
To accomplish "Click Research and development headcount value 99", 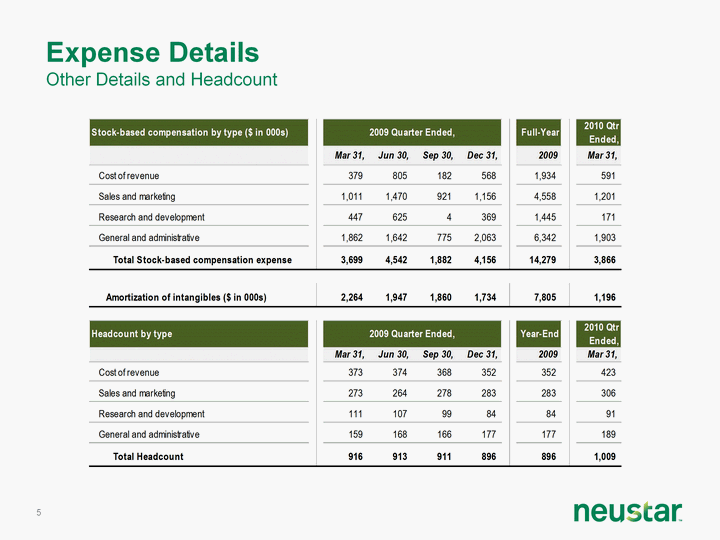I will (x=446, y=414).
